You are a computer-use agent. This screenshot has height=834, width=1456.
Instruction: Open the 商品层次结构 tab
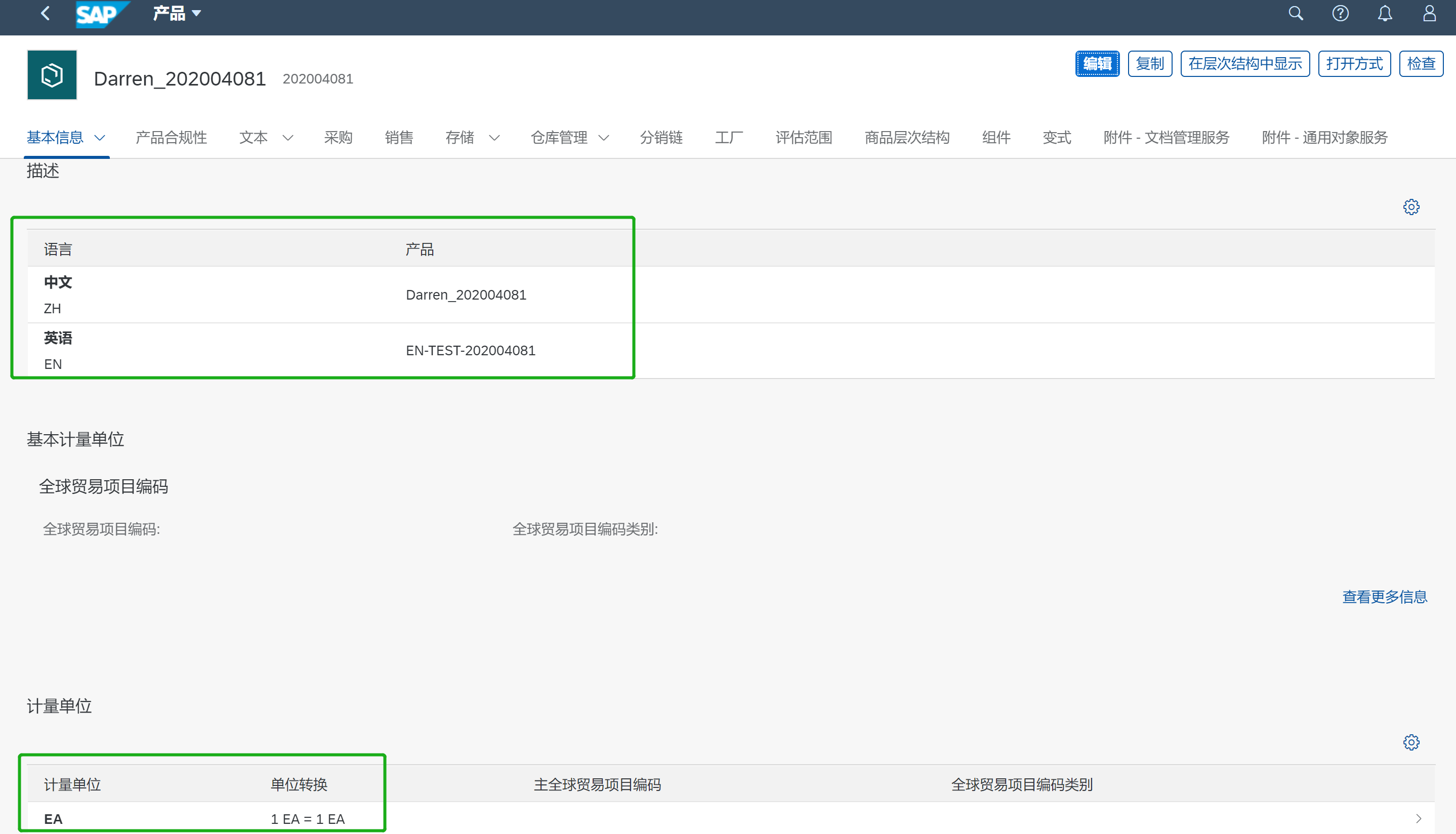[907, 138]
